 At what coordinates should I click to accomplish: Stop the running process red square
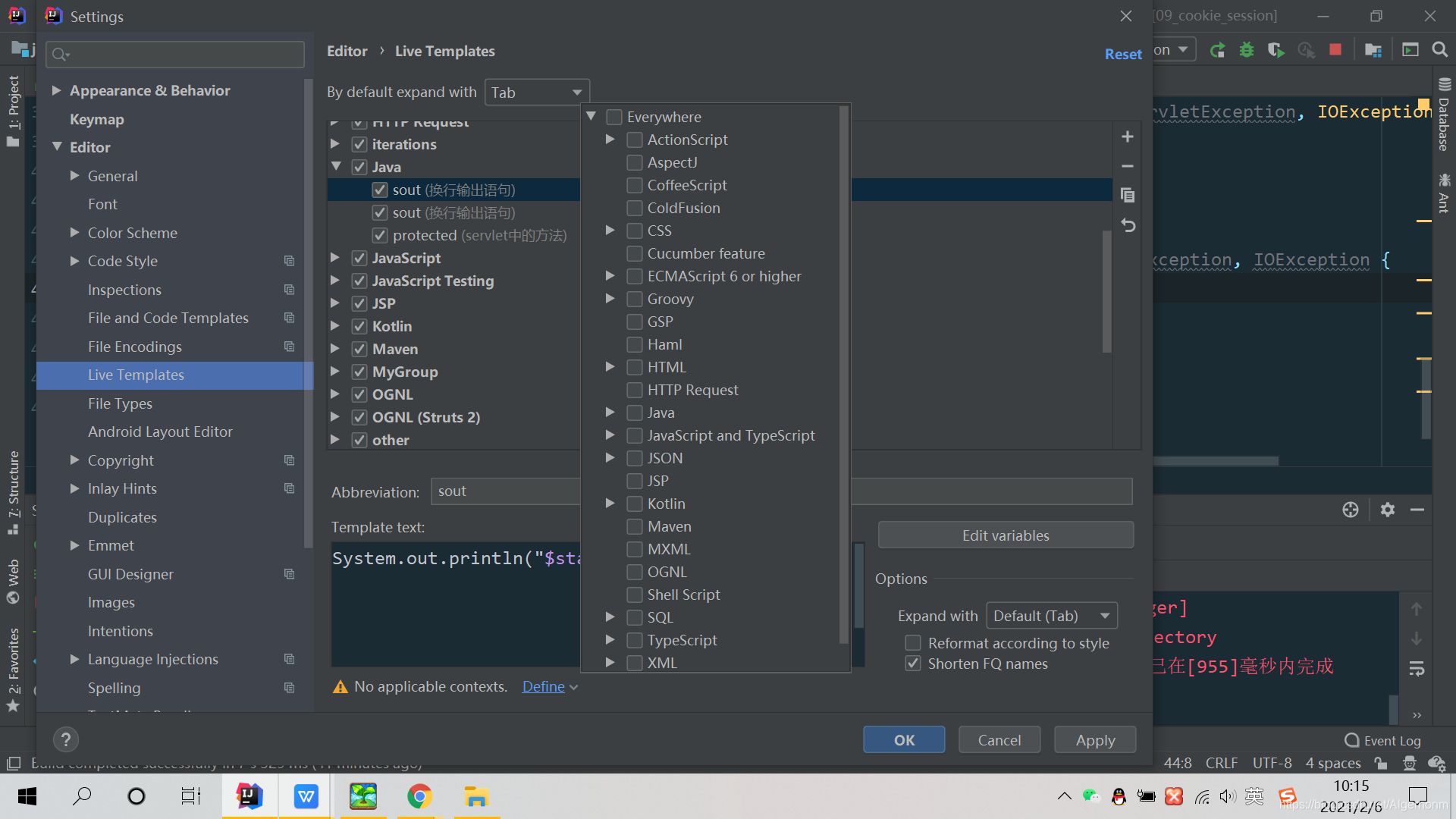(x=1335, y=50)
